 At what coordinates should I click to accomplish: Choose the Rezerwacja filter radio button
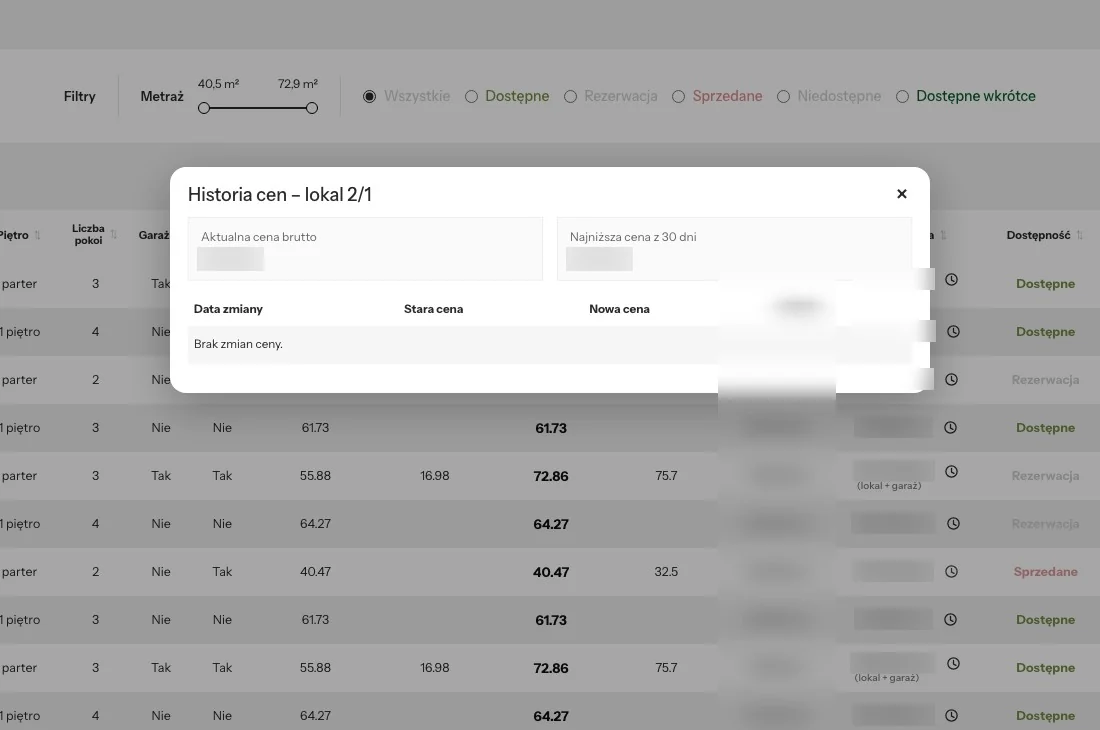[x=571, y=97]
